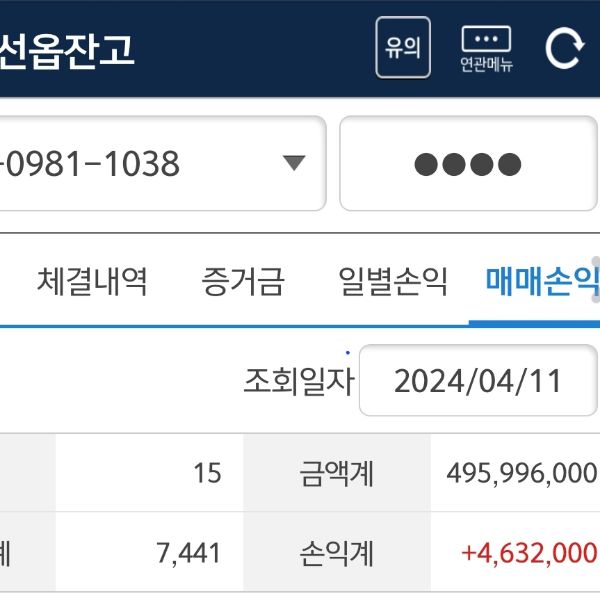Tap the 유의 notice icon

click(x=403, y=47)
